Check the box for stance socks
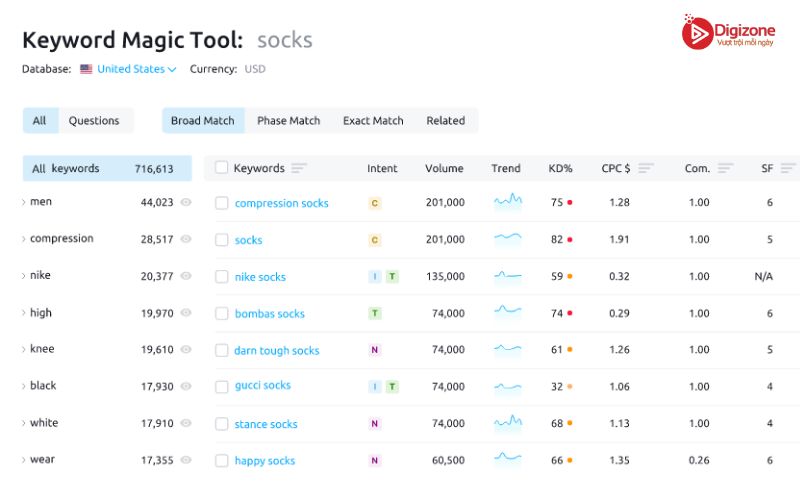Screen dimensions: 800x500 click(221, 423)
